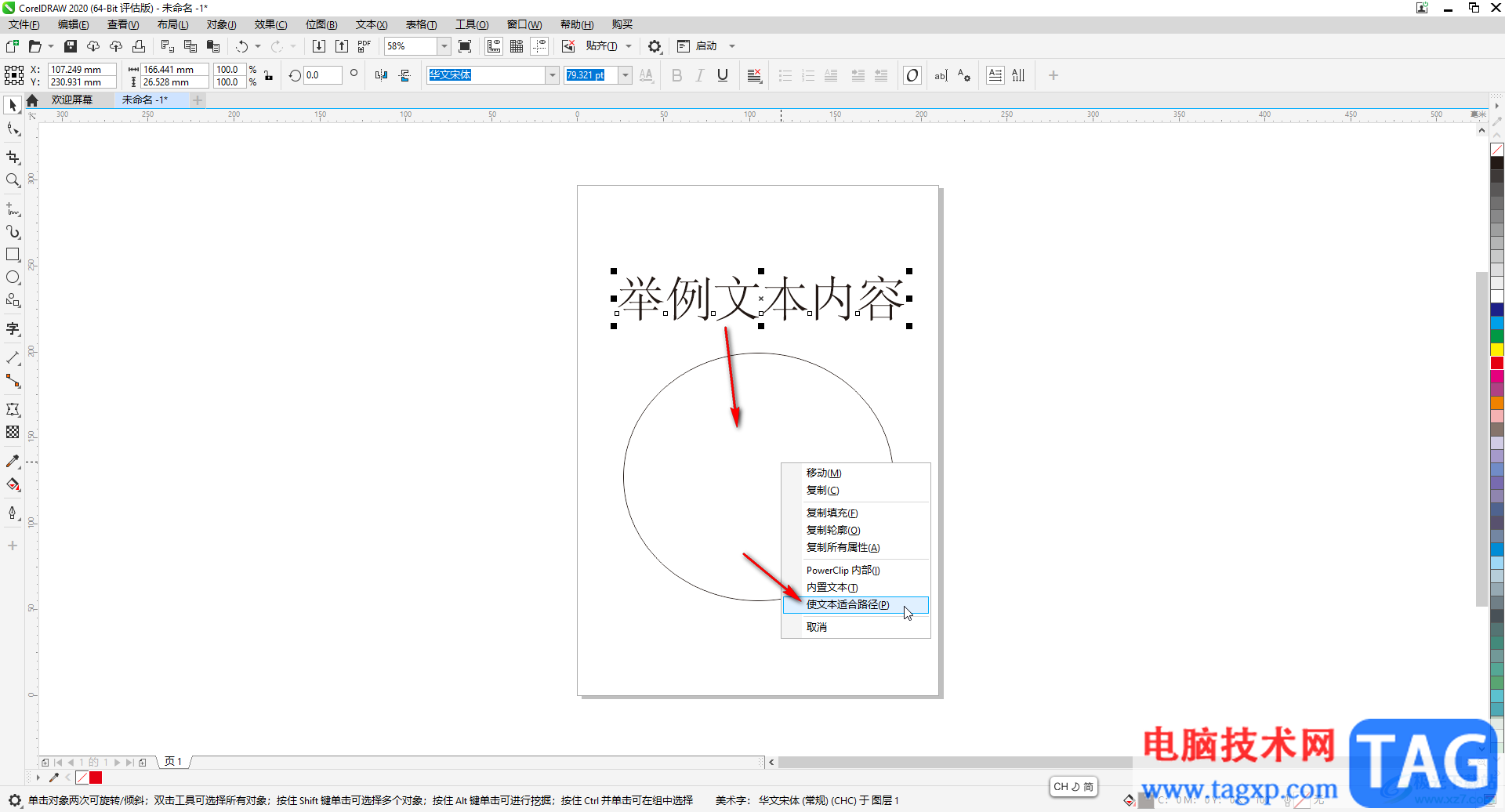Click the Import icon

pos(319,46)
